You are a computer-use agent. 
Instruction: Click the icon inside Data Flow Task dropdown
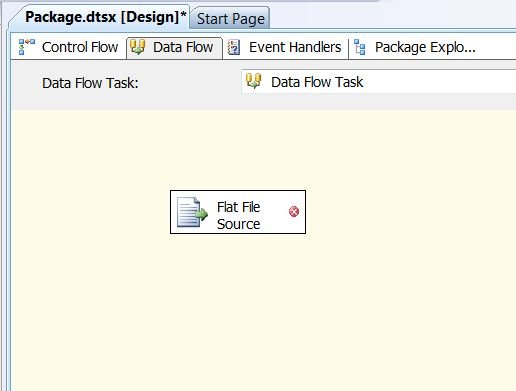(253, 81)
